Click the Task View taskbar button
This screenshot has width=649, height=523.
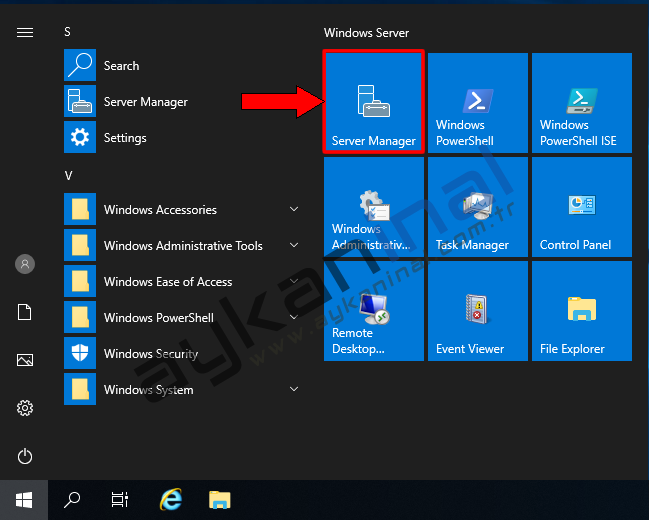(120, 499)
